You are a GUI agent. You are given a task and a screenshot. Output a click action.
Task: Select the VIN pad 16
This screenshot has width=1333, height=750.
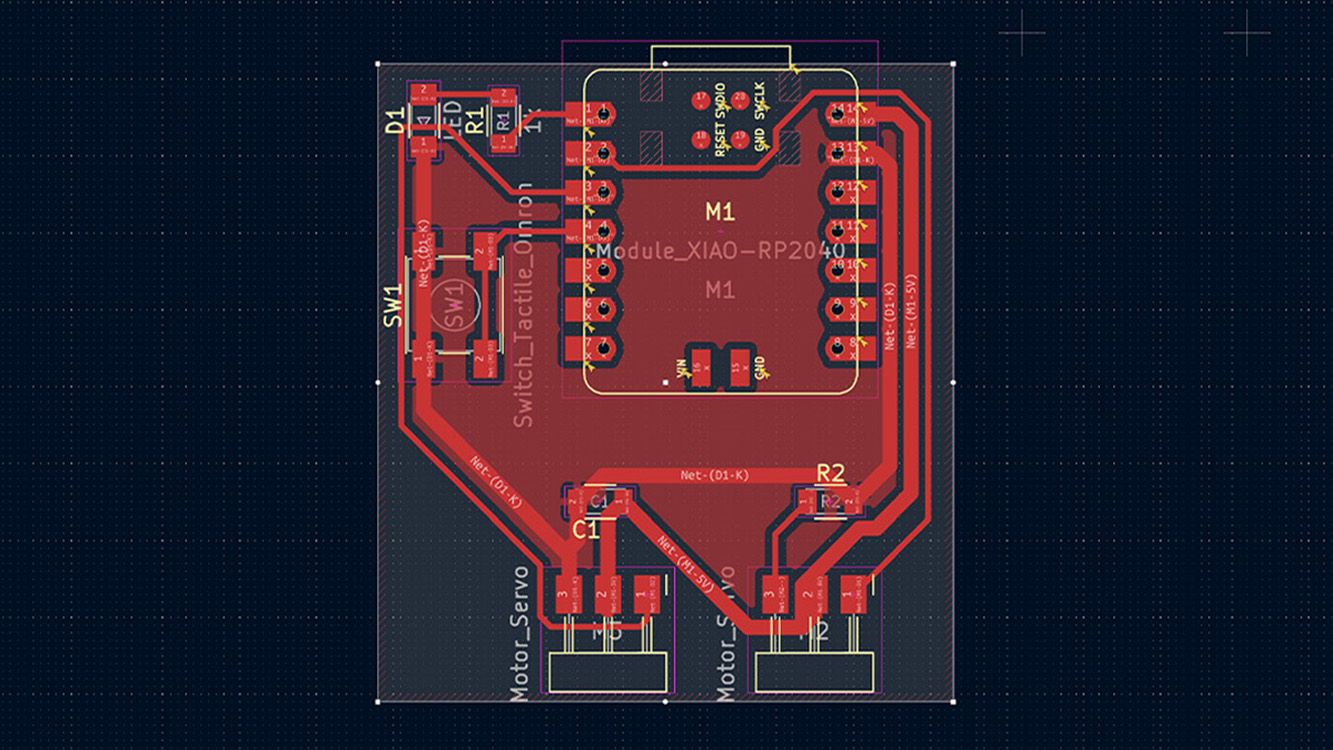pos(701,367)
